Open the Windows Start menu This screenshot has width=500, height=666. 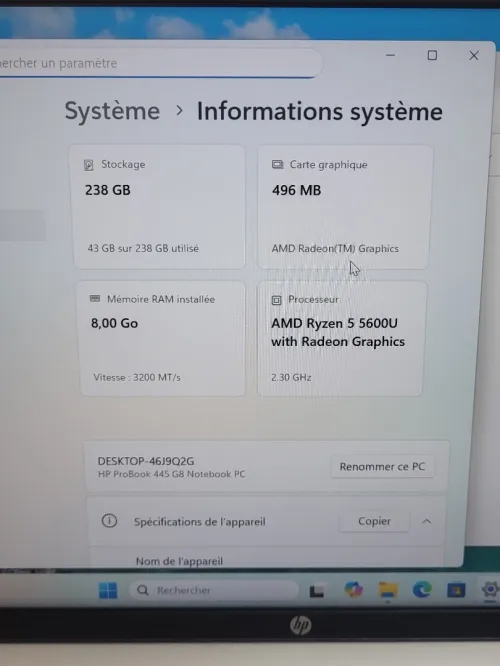pos(108,590)
